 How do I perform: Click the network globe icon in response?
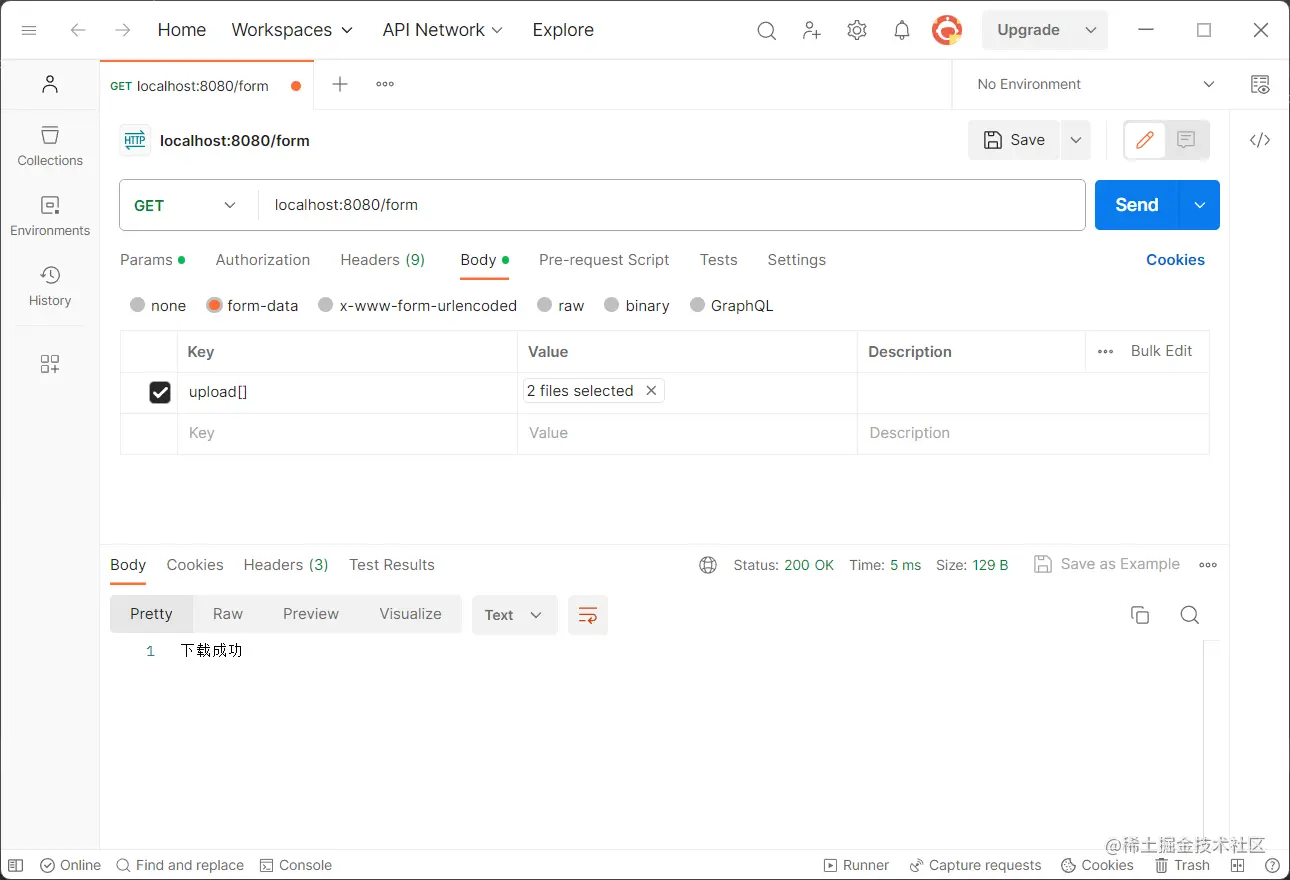pyautogui.click(x=708, y=565)
